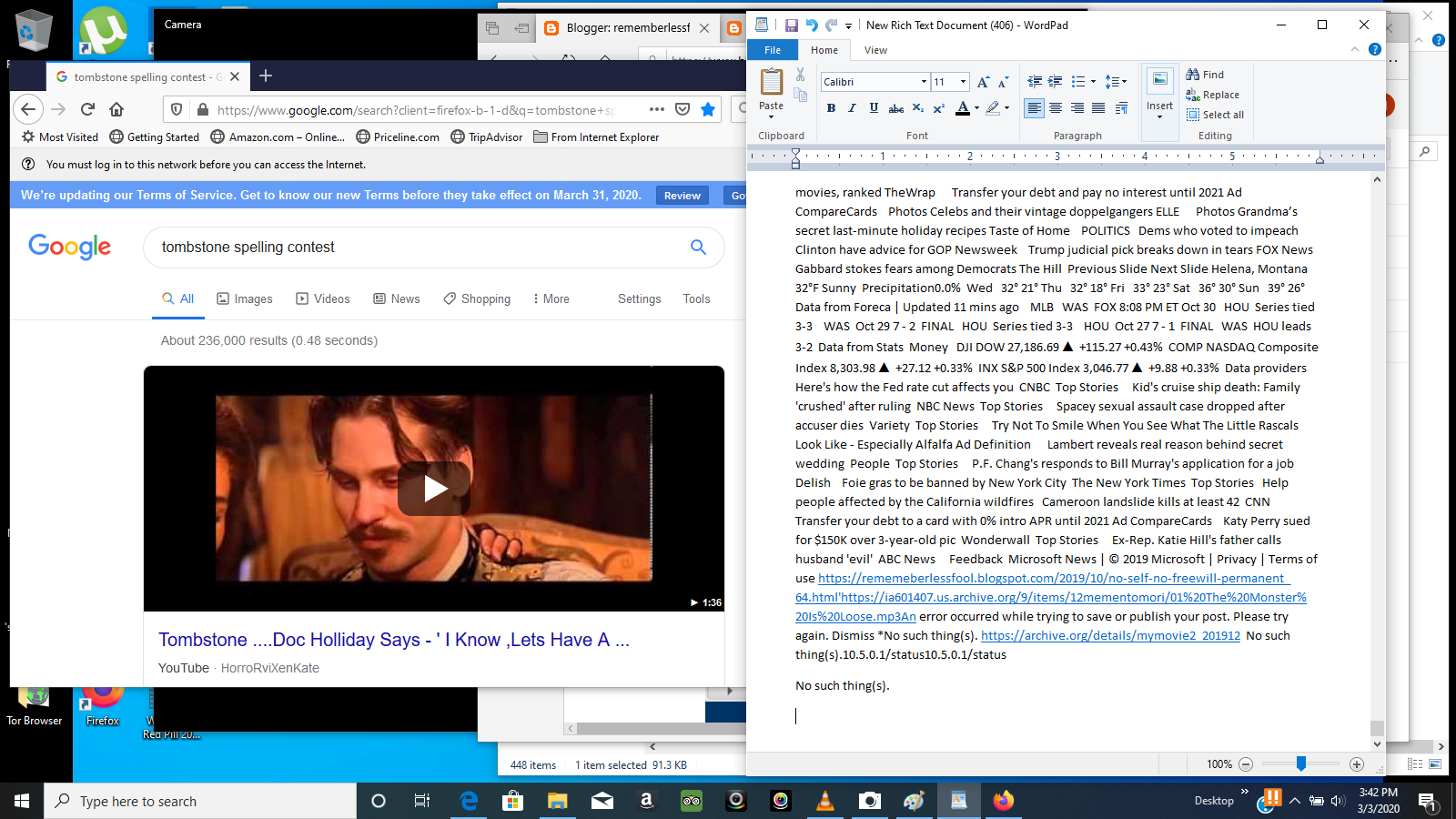1456x819 pixels.
Task: Open Microsoft Edge from taskbar
Action: pyautogui.click(x=469, y=801)
